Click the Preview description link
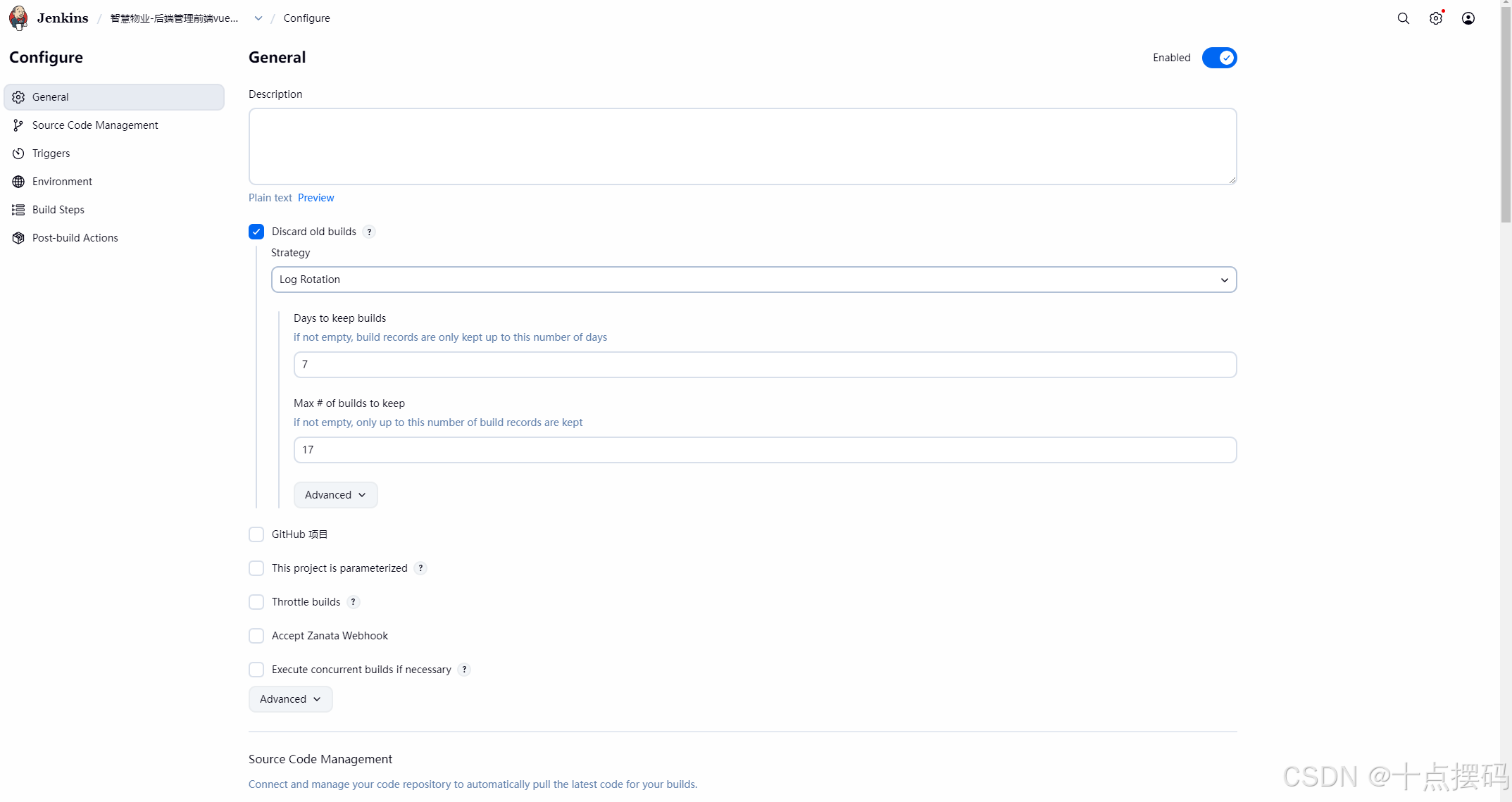 coord(315,198)
